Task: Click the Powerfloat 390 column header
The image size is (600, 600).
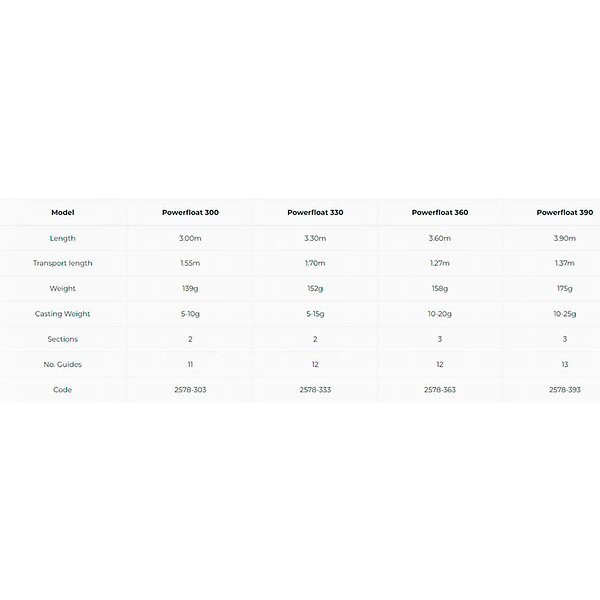Action: pyautogui.click(x=564, y=213)
